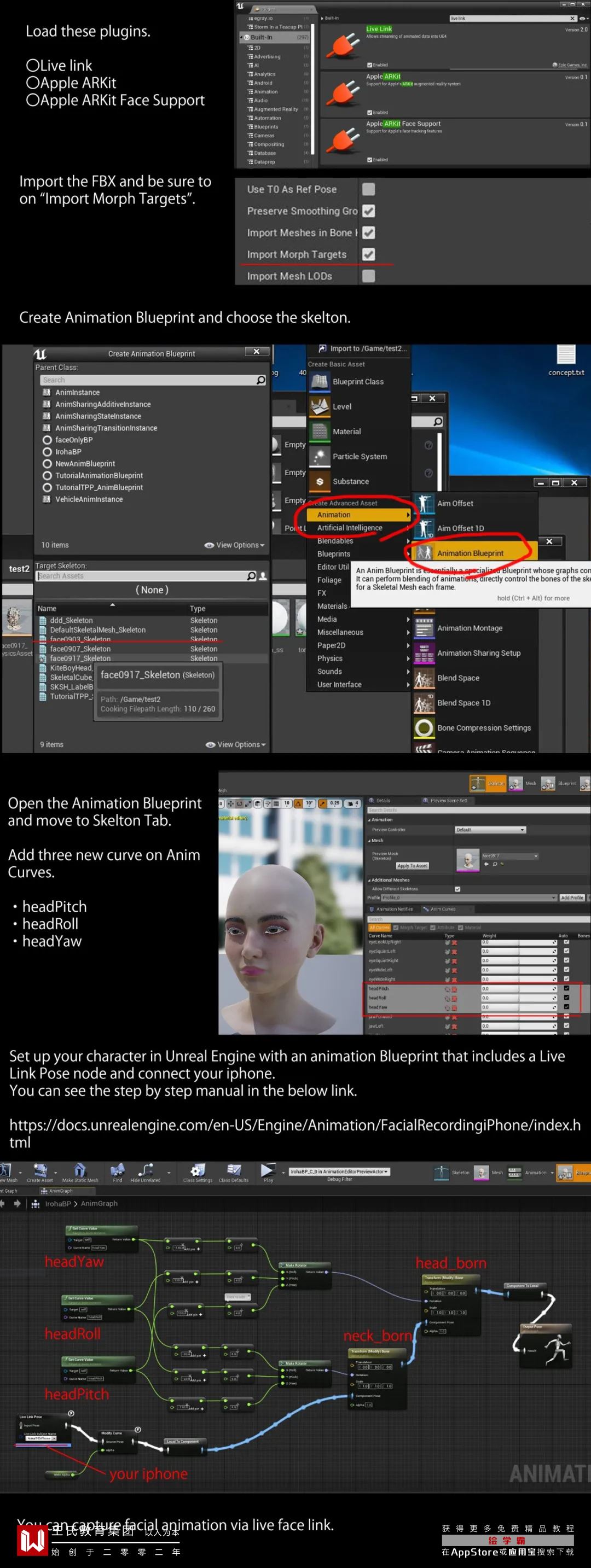Image resolution: width=591 pixels, height=1568 pixels.
Task: Click the Add Profile button
Action: [572, 898]
